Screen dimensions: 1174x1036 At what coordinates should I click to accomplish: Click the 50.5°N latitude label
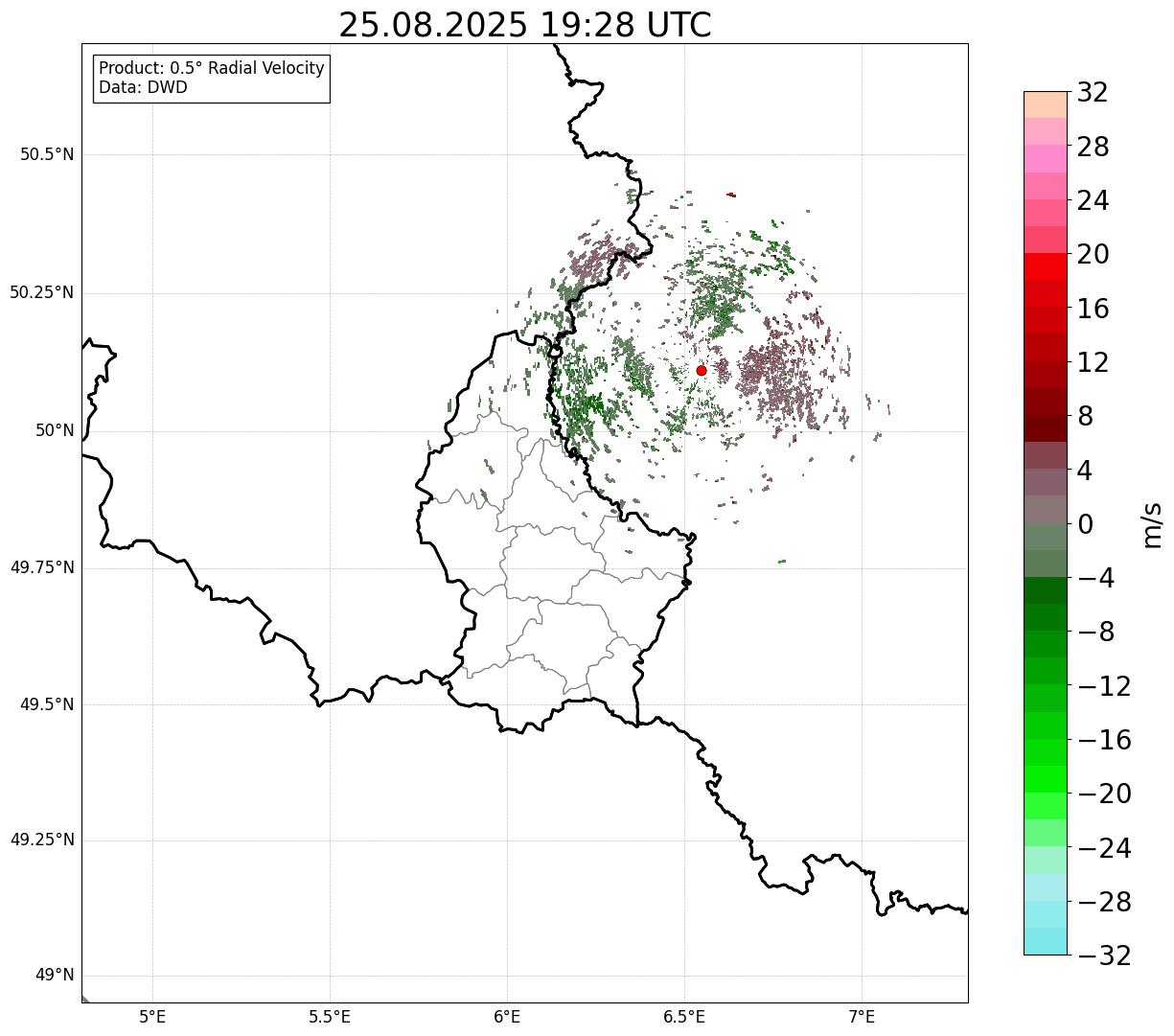tap(47, 154)
